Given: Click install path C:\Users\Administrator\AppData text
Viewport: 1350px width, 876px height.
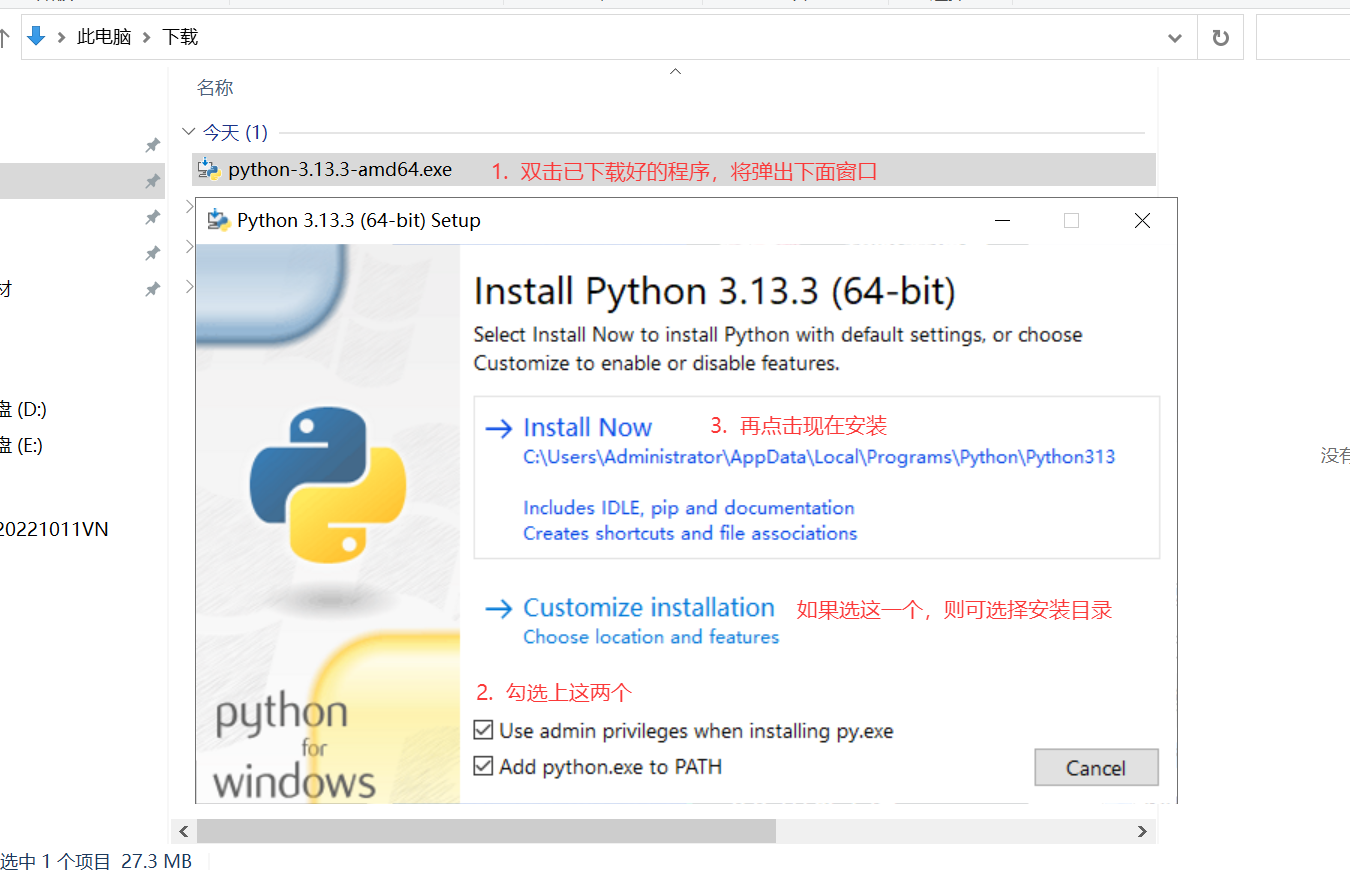Looking at the screenshot, I should pos(819,457).
